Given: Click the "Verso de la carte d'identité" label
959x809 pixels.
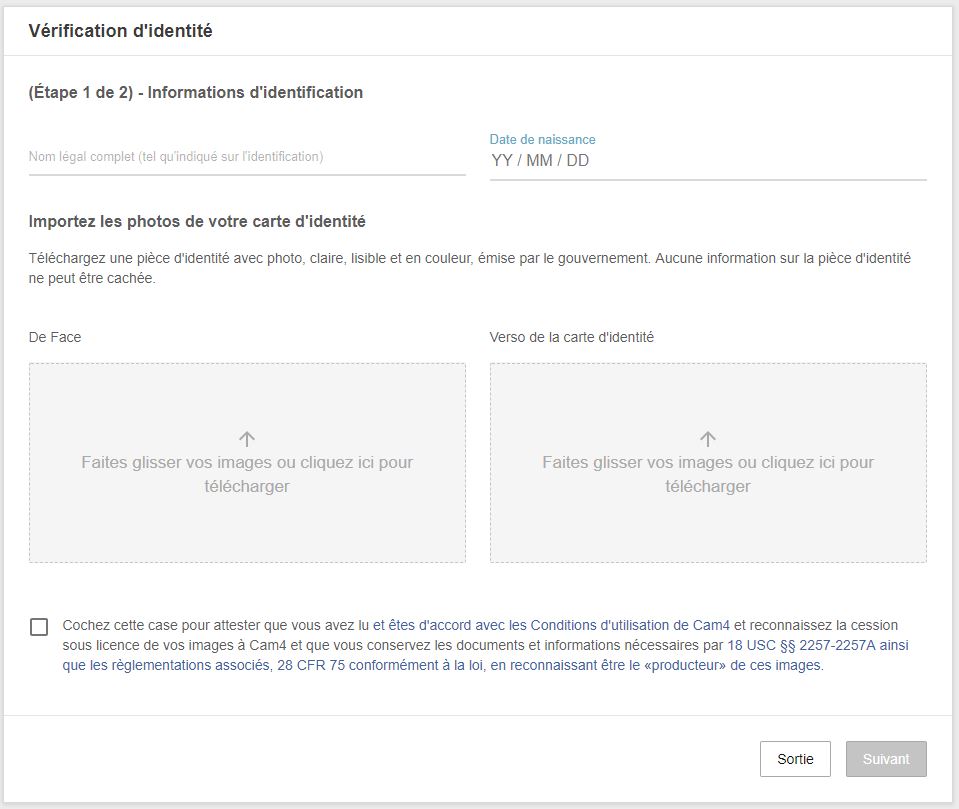Looking at the screenshot, I should tap(571, 338).
